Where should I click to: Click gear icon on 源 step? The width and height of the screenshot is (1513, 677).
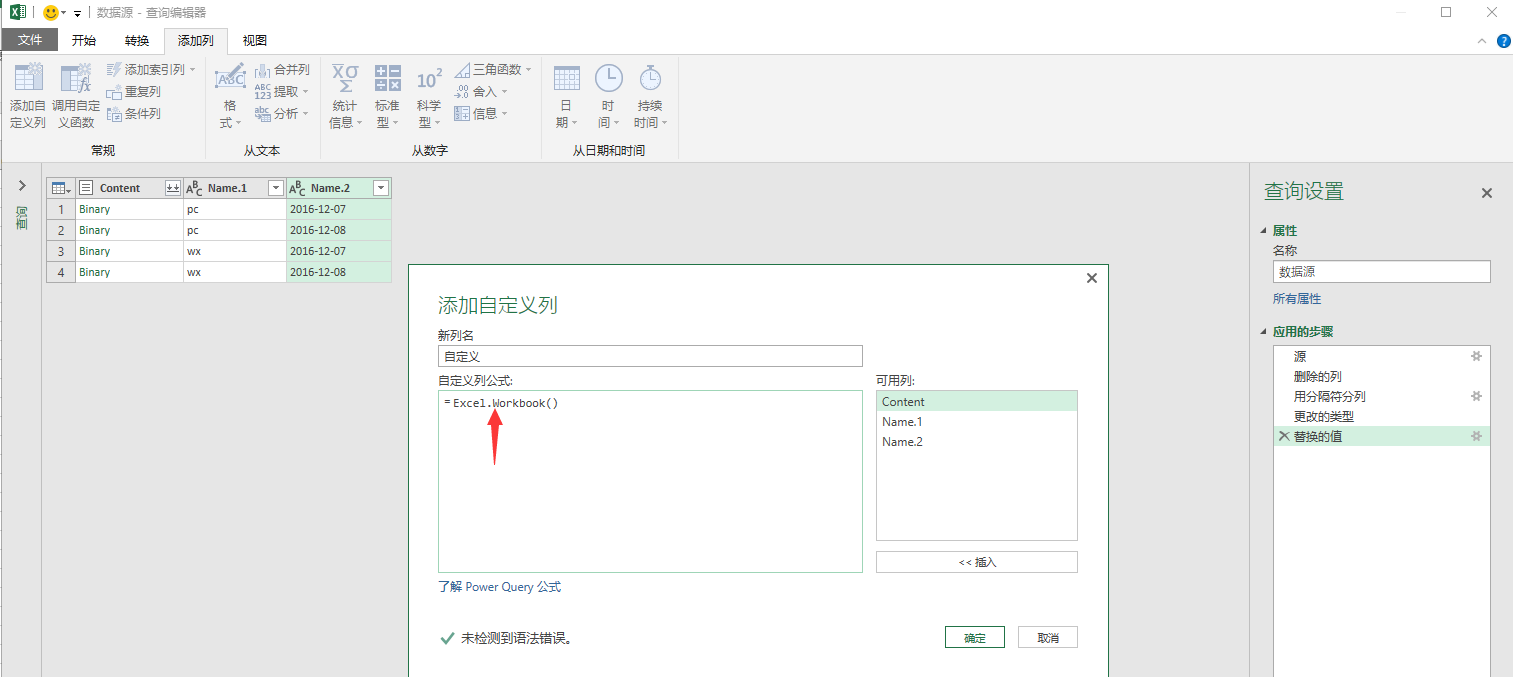[x=1475, y=356]
